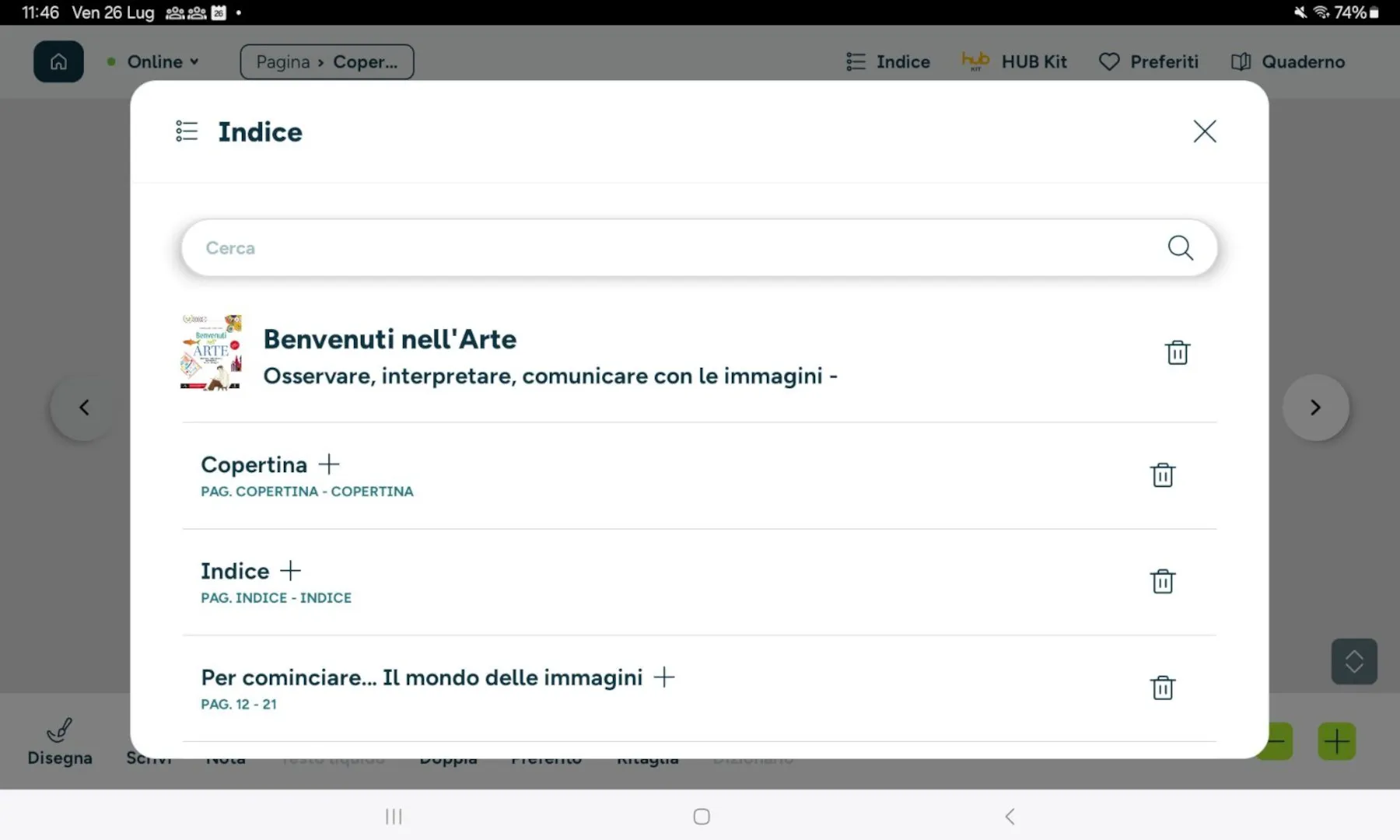1400x840 pixels.
Task: Open the Indice chapter title in list
Action: (235, 571)
